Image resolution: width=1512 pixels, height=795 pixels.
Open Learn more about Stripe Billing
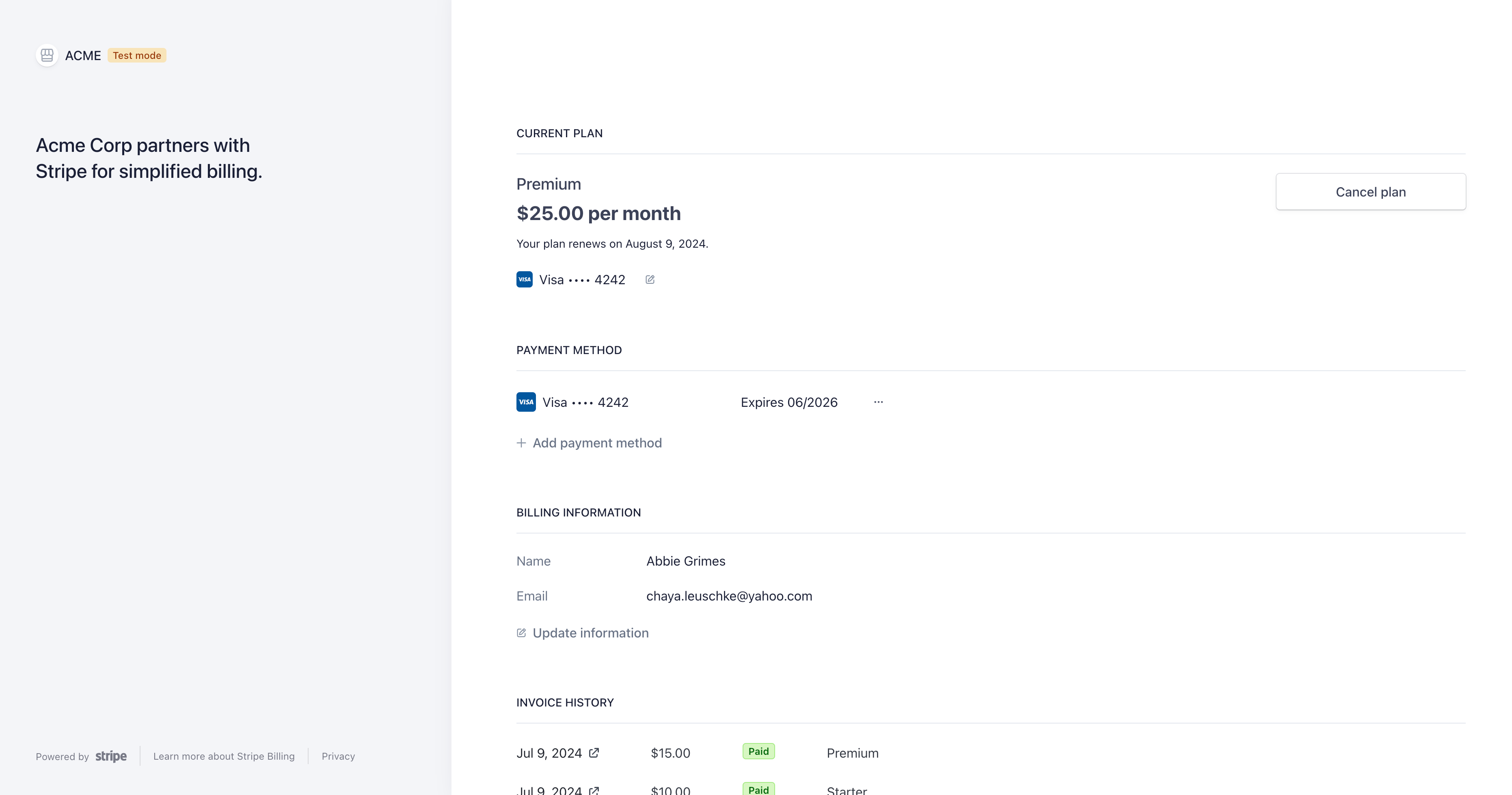224,756
